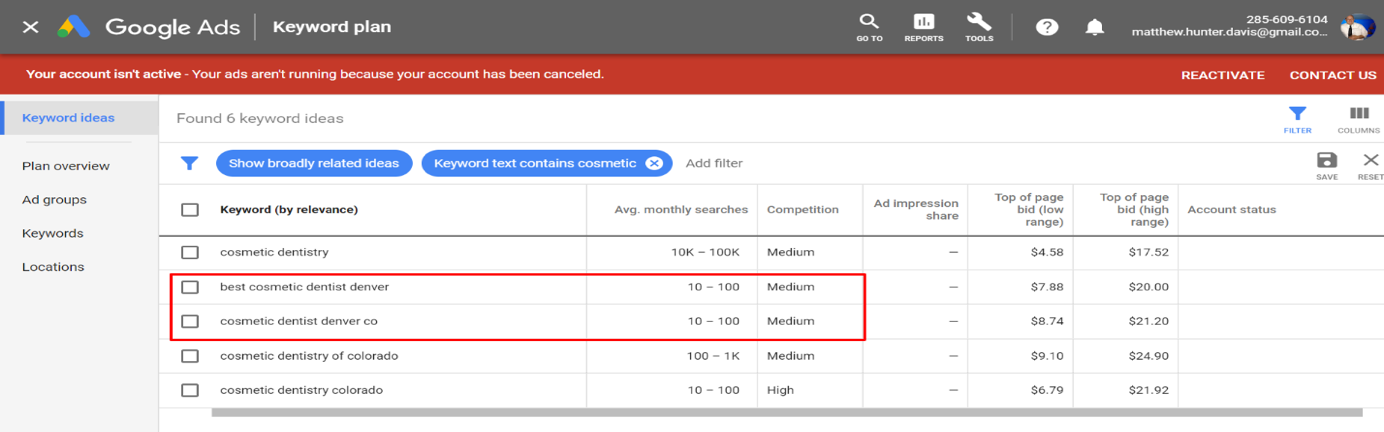
Task: Remove the 'Keyword text contains cosmetic' filter
Action: click(654, 163)
